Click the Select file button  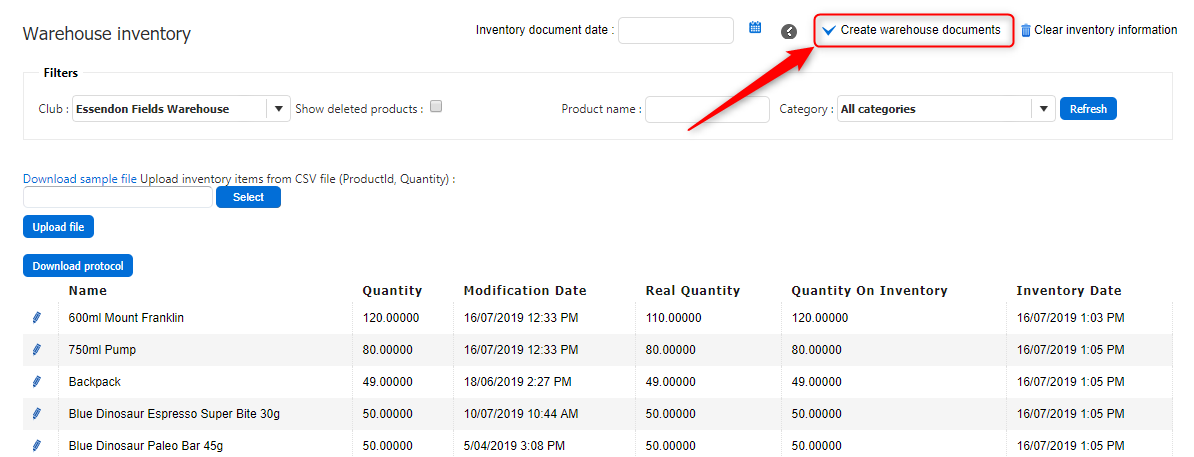tap(248, 197)
